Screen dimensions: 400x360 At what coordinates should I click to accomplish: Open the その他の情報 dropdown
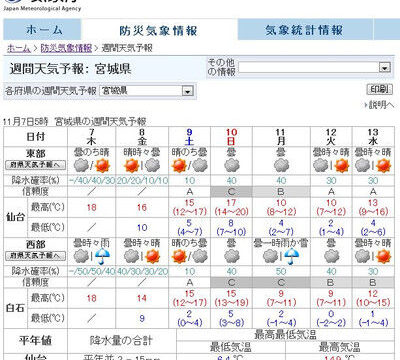(314, 68)
